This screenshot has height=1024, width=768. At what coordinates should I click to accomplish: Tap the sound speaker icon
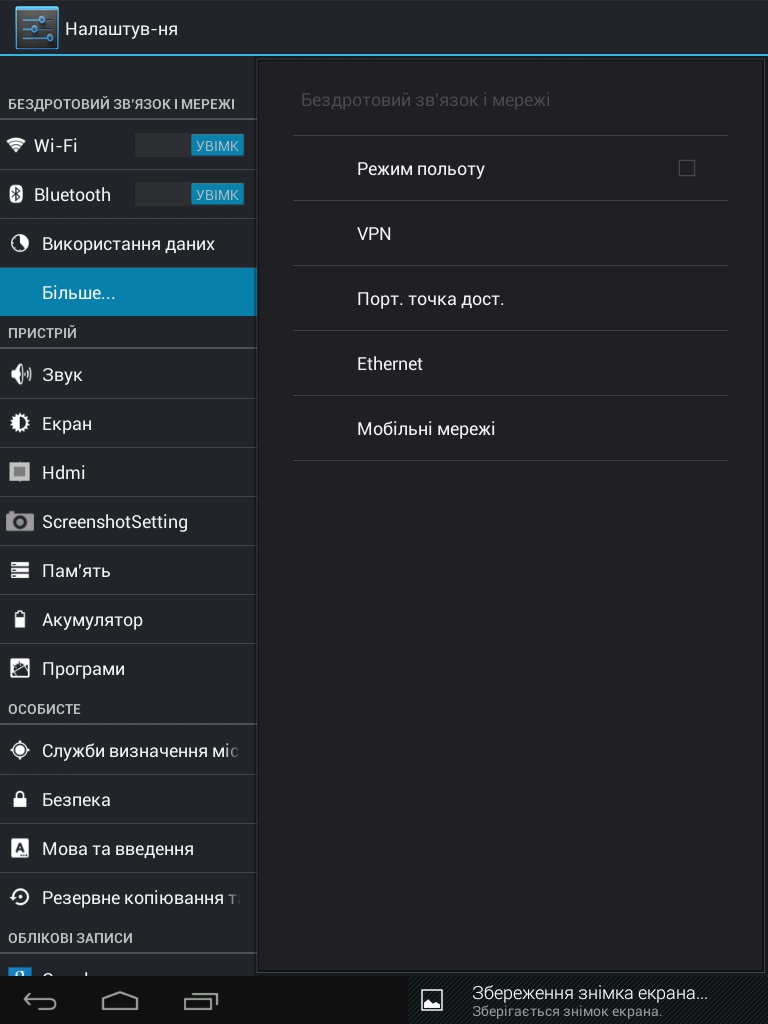[20, 374]
